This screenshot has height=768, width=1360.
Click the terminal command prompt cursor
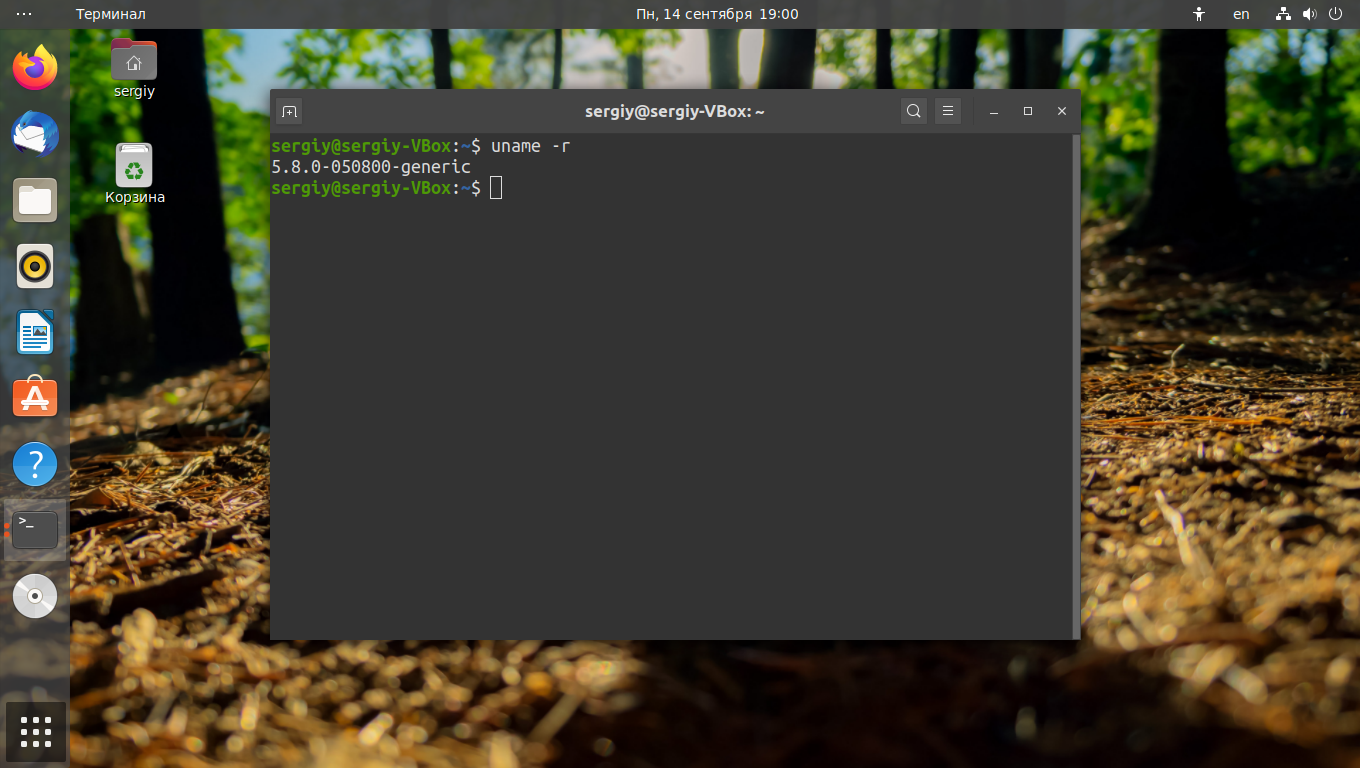point(496,188)
